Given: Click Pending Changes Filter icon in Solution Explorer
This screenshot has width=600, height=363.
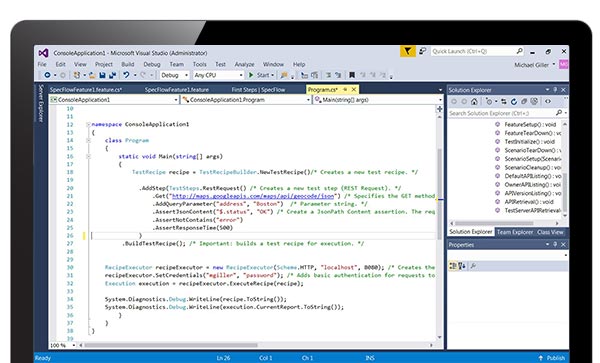Looking at the screenshot, I should [489, 101].
